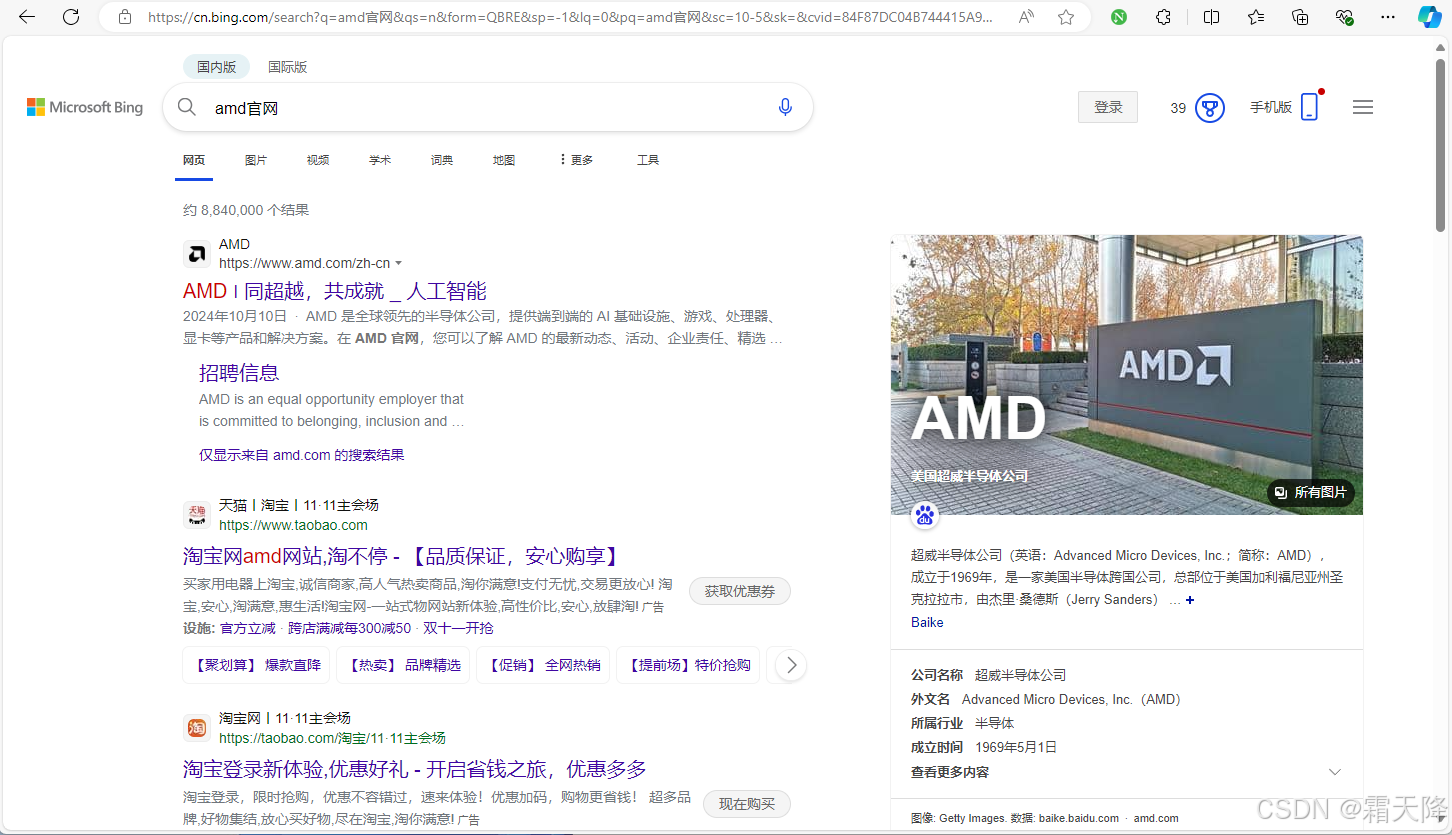Screen dimensions: 1452x835
Task: Open Rewards trophy icon
Action: 1210,108
